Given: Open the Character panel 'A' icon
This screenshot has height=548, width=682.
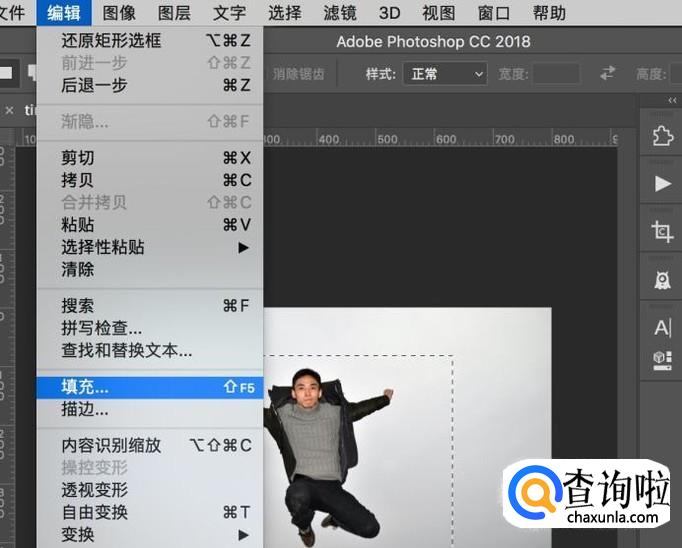Looking at the screenshot, I should [662, 327].
